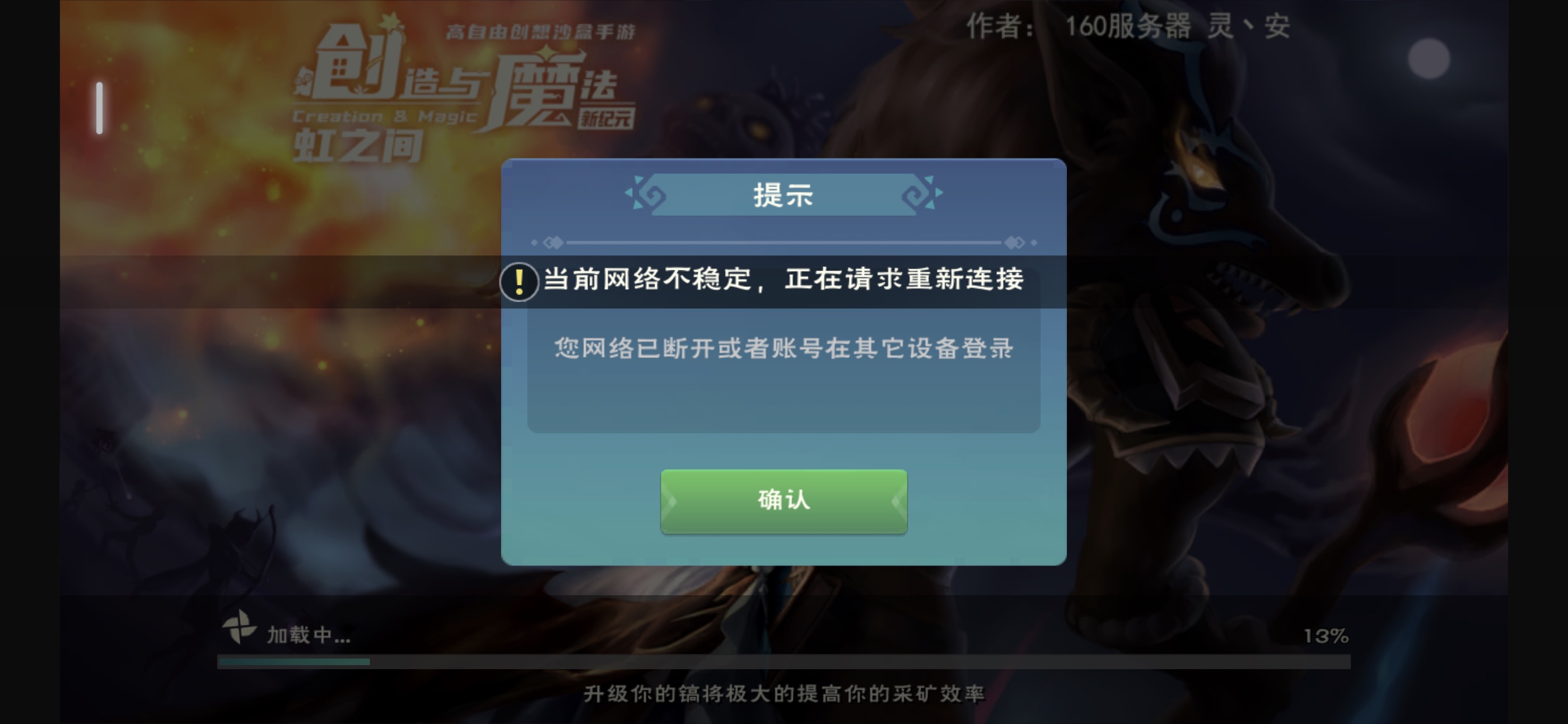Click the network unstable reconnecting banner text
The image size is (1568, 724).
pyautogui.click(x=783, y=280)
